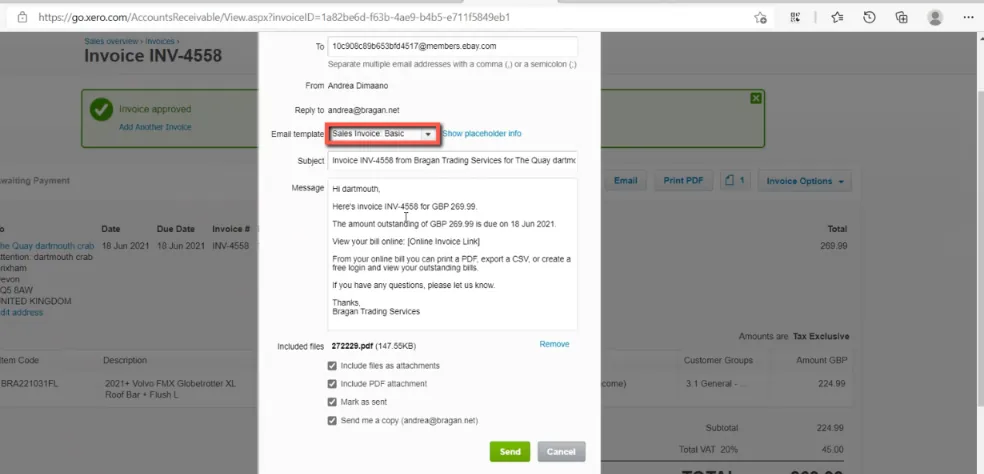Image resolution: width=984 pixels, height=474 pixels.
Task: Open the Email template dropdown
Action: click(383, 134)
